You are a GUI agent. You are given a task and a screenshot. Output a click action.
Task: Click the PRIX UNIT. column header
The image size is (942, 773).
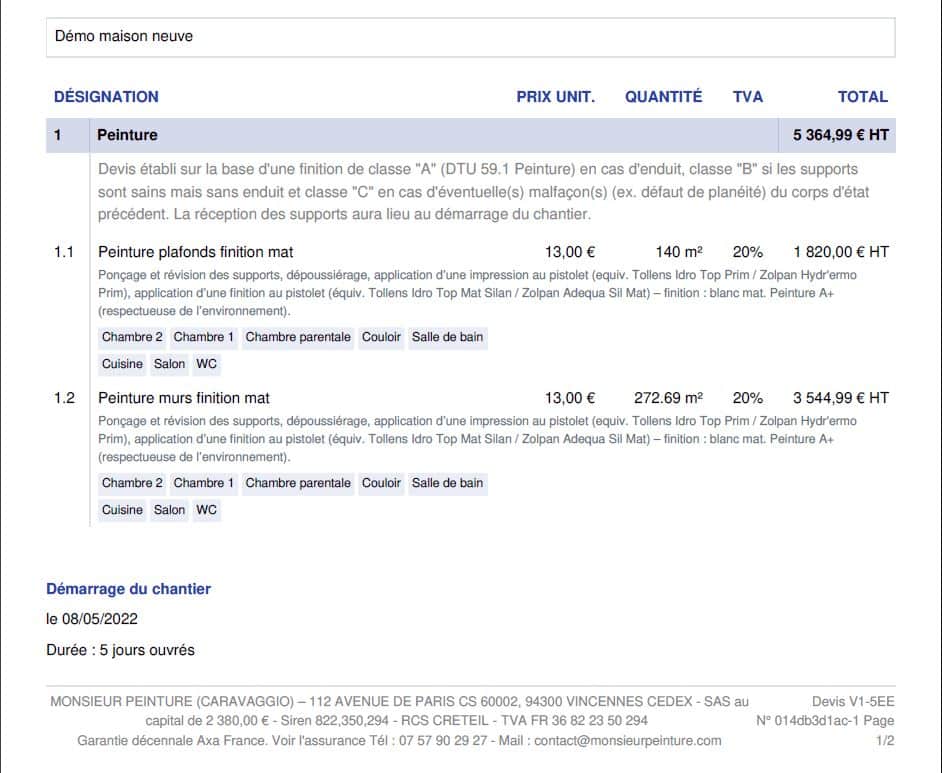click(555, 97)
